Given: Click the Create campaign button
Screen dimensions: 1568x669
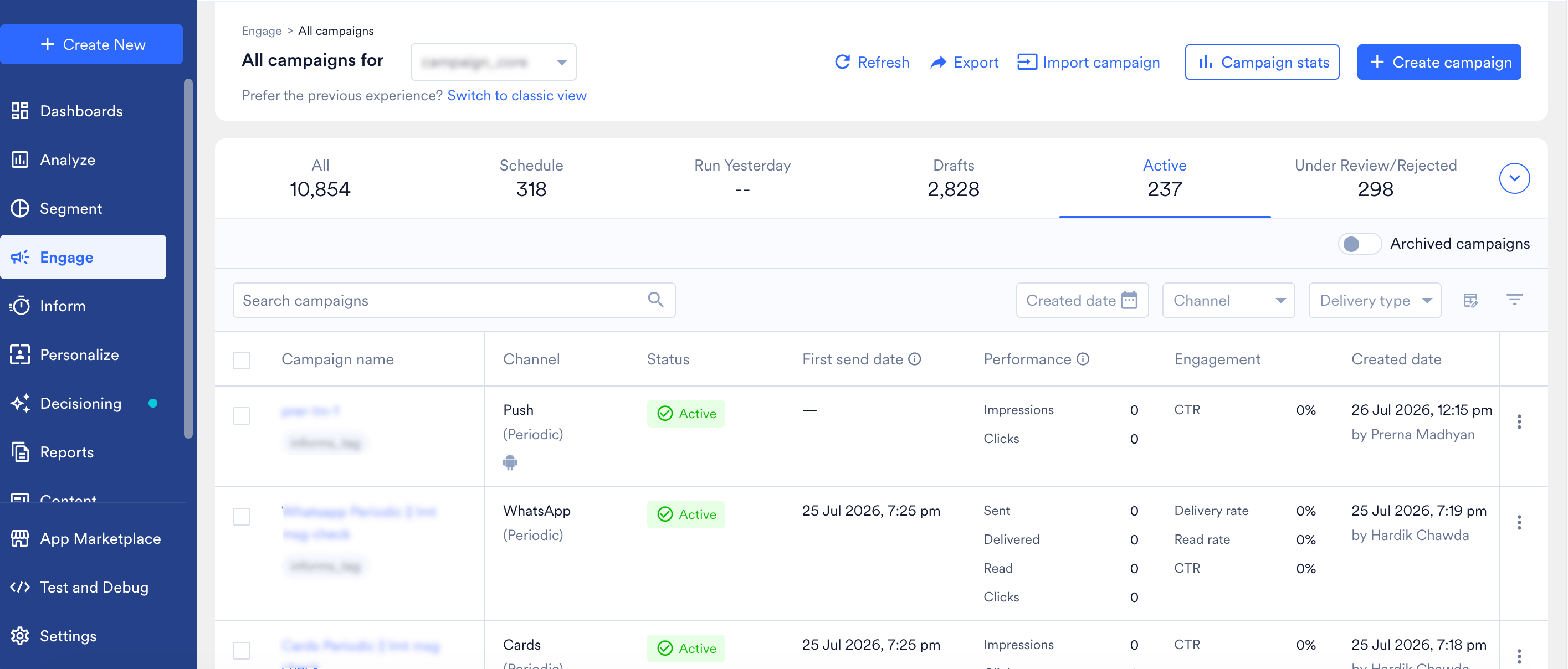Looking at the screenshot, I should (1439, 62).
